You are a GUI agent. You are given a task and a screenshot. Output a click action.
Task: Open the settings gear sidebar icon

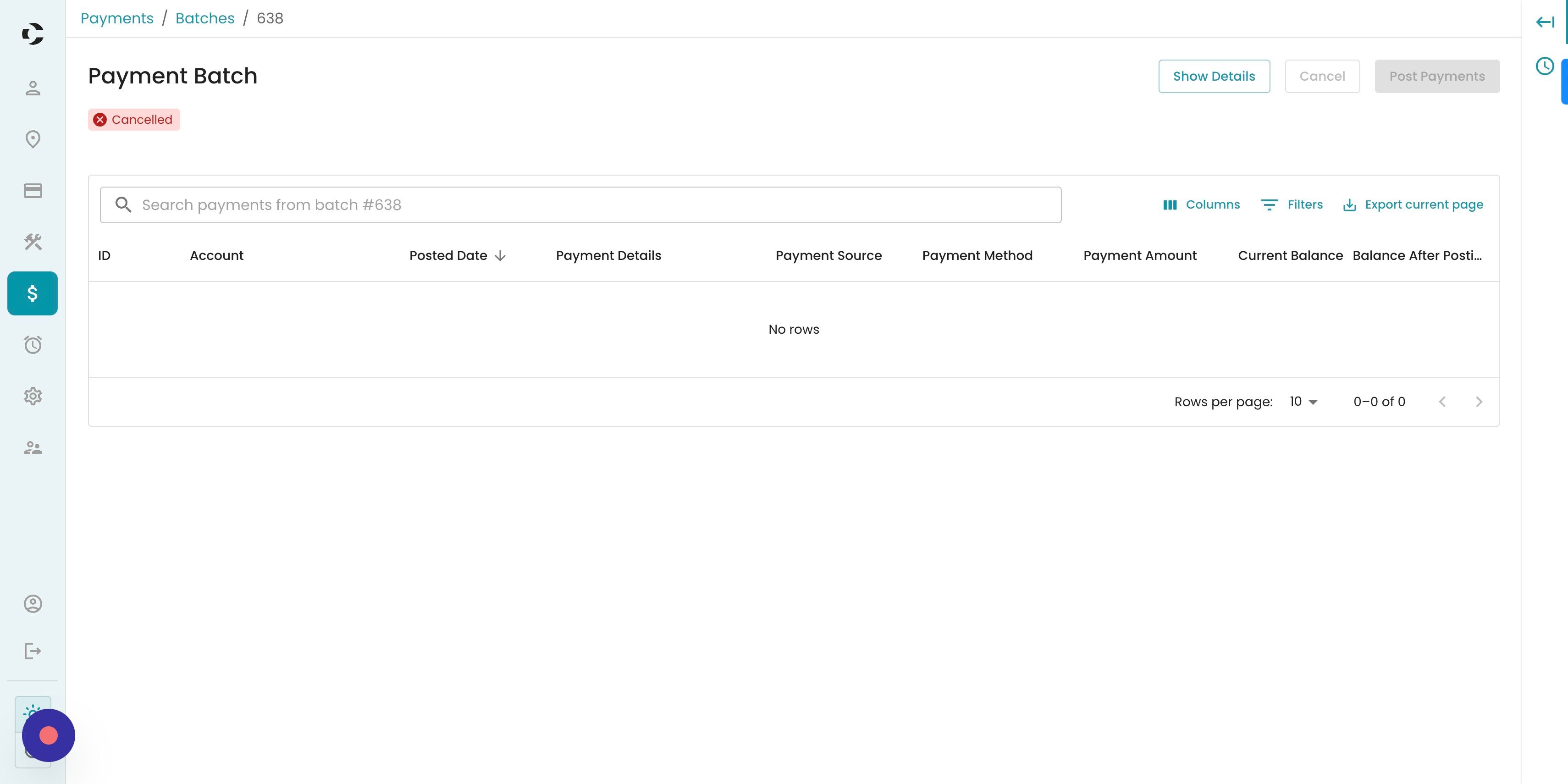pyautogui.click(x=33, y=396)
